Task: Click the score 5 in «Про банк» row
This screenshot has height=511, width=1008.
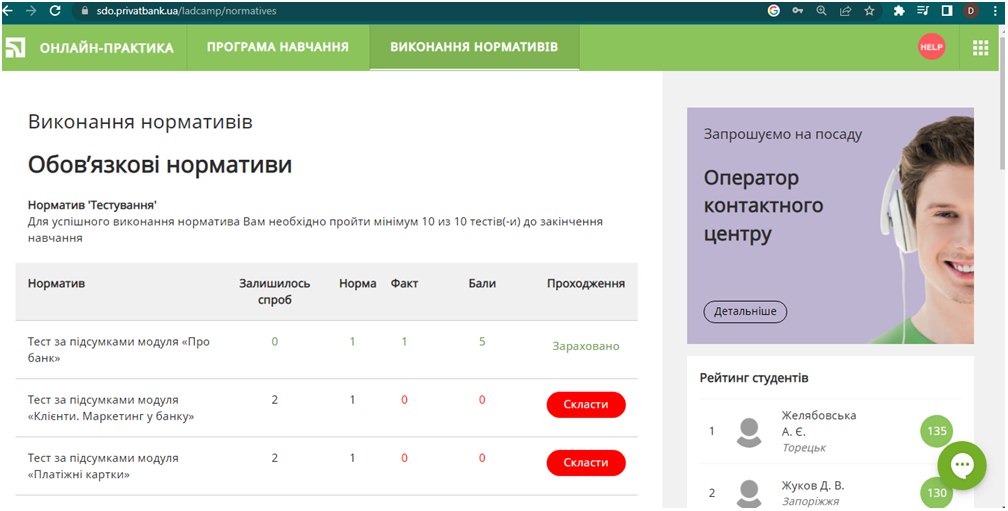Action: pyautogui.click(x=482, y=341)
